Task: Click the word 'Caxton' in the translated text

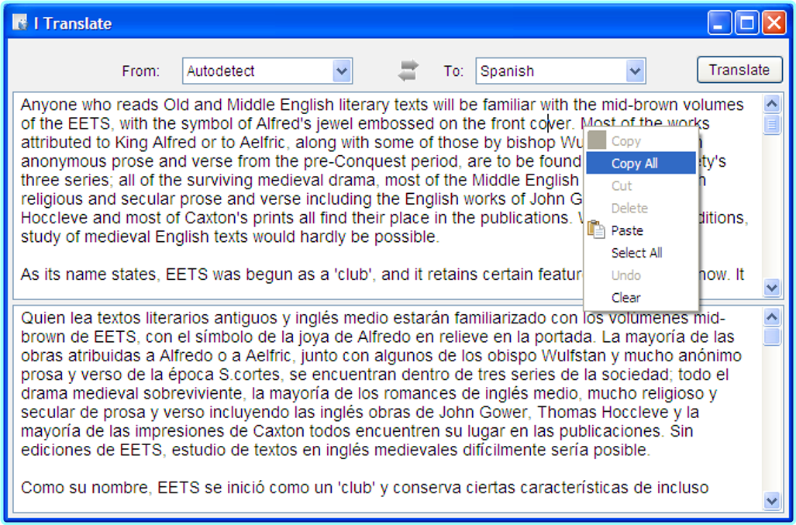Action: [x=278, y=431]
